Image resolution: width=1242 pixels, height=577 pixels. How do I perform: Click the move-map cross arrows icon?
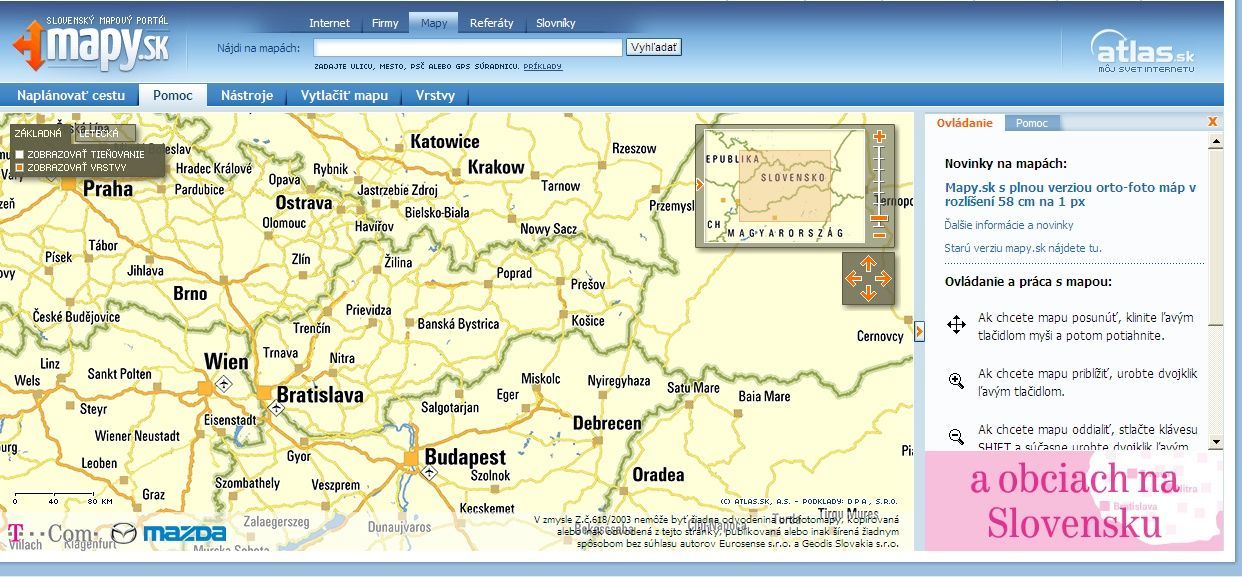coord(956,324)
